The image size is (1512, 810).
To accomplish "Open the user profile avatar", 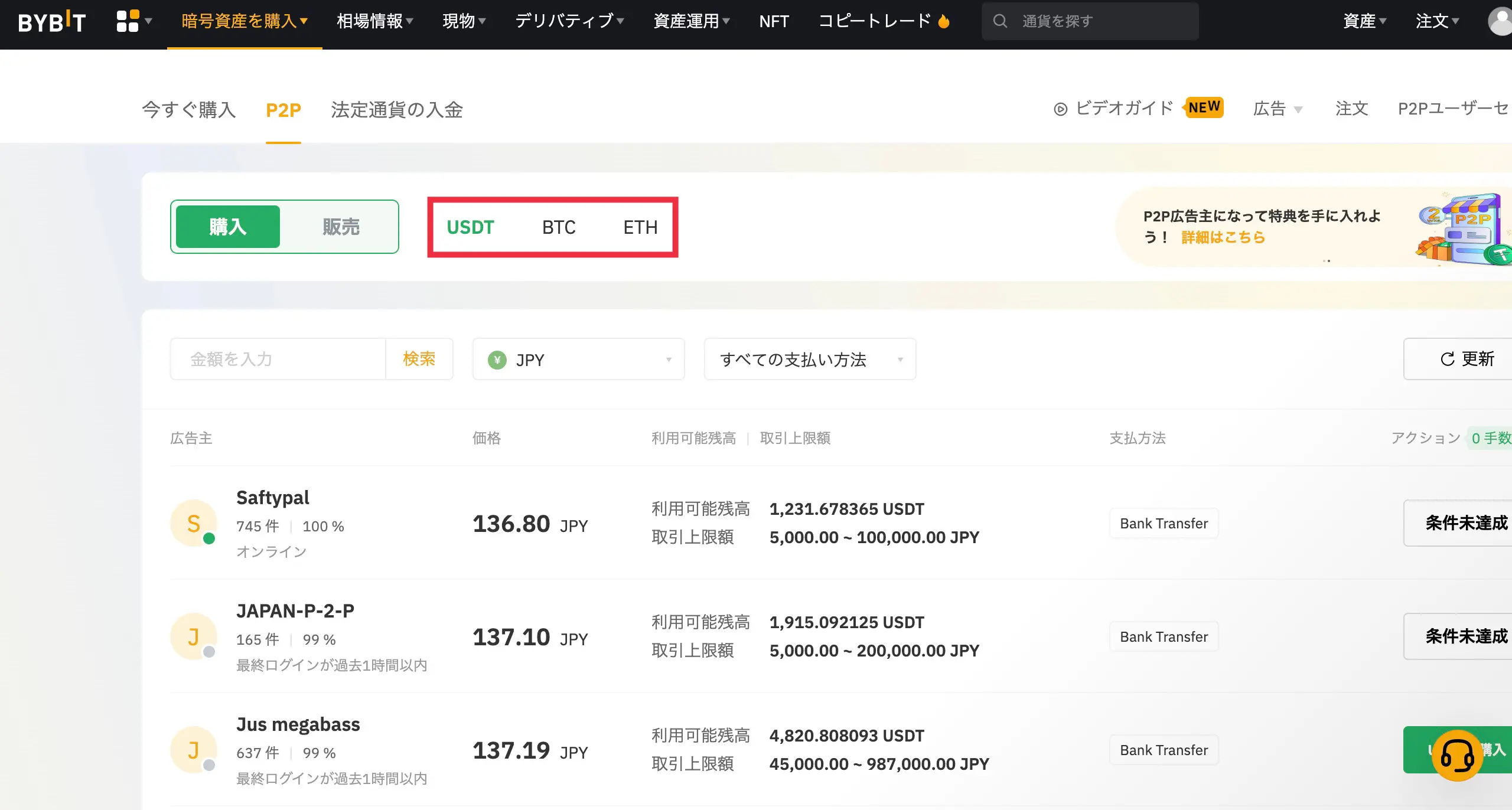I will coord(1500,21).
